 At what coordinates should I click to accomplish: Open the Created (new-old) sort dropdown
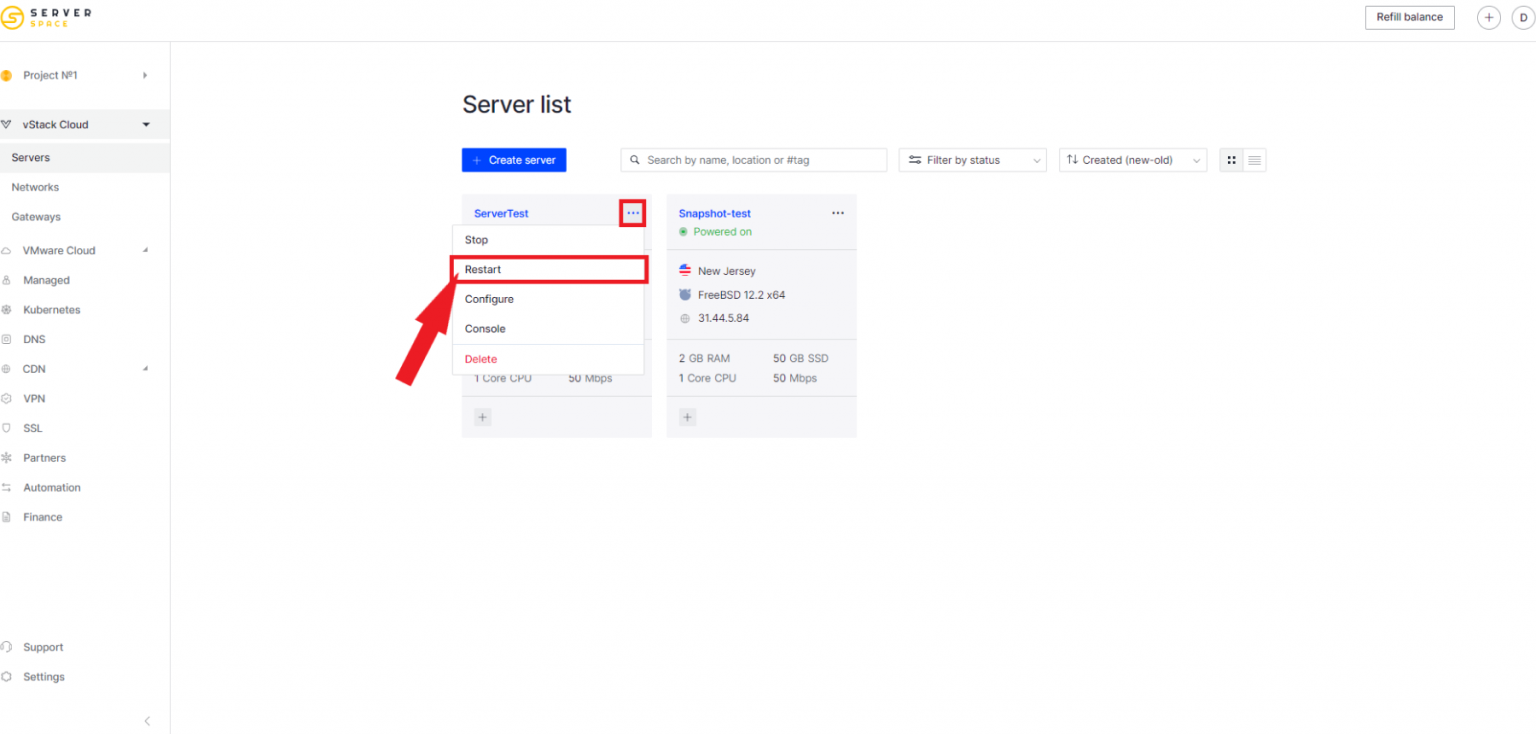[x=1132, y=159]
